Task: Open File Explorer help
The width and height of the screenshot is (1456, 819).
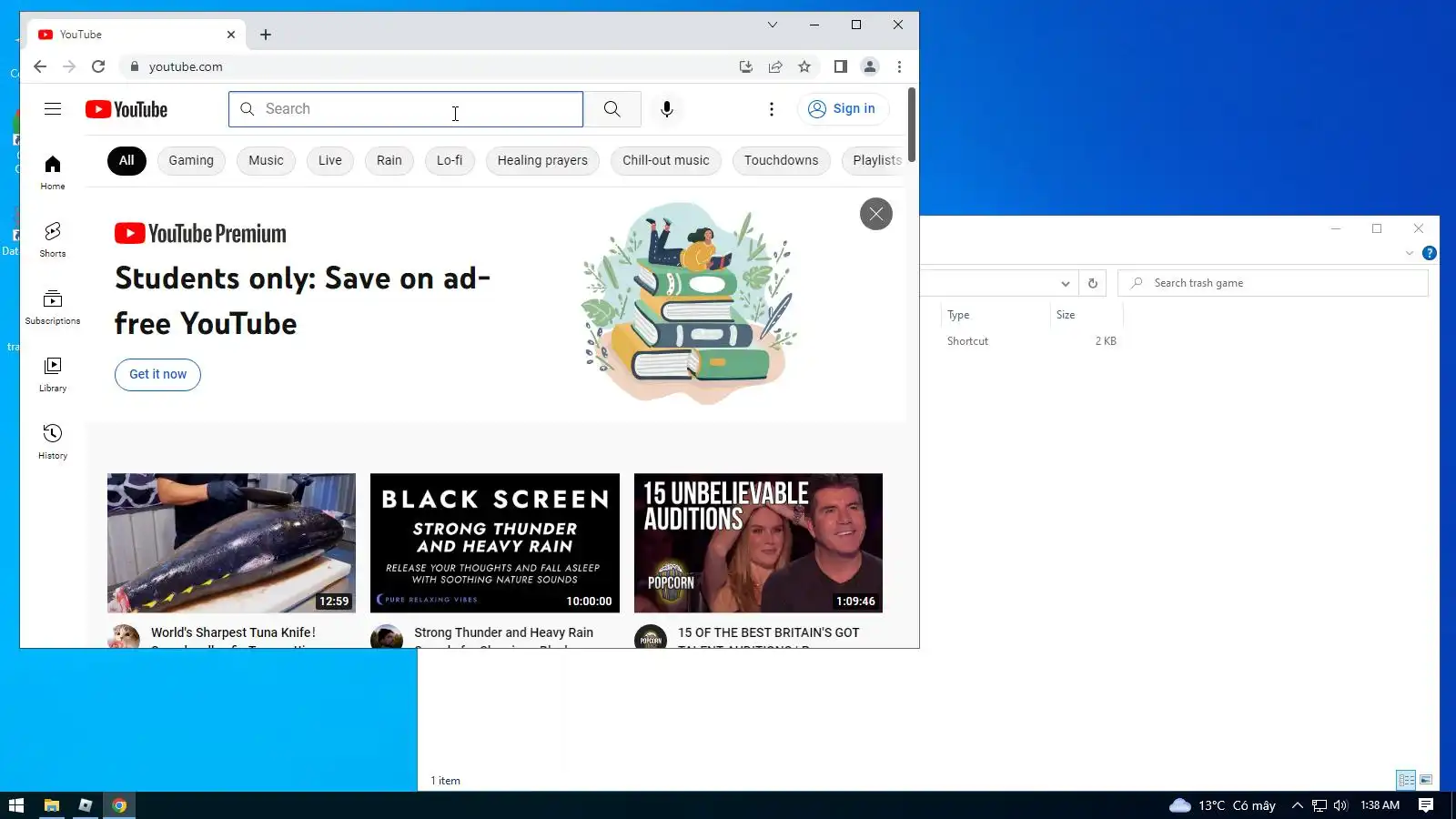Action: pyautogui.click(x=1430, y=253)
